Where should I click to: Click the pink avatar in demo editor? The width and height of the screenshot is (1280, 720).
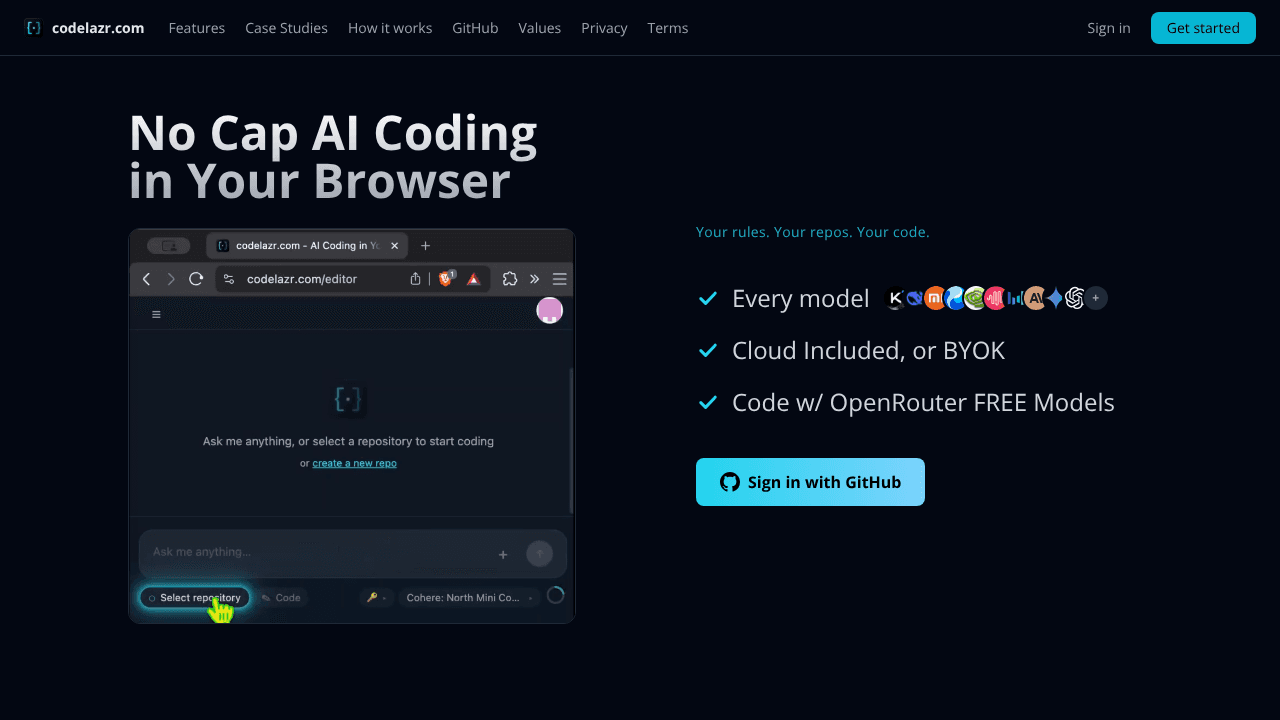(550, 311)
